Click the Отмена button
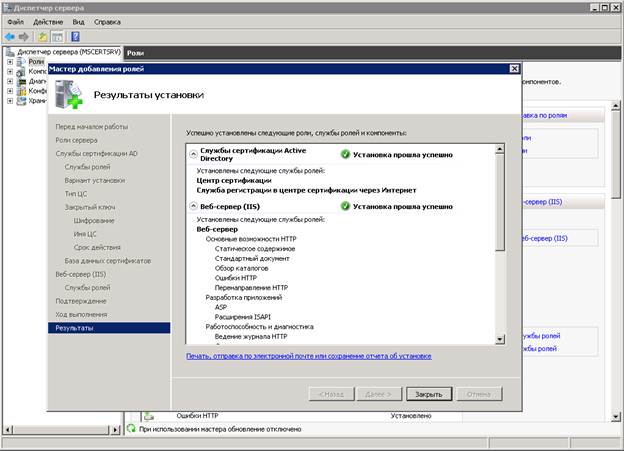The height and width of the screenshot is (451, 624). click(479, 394)
